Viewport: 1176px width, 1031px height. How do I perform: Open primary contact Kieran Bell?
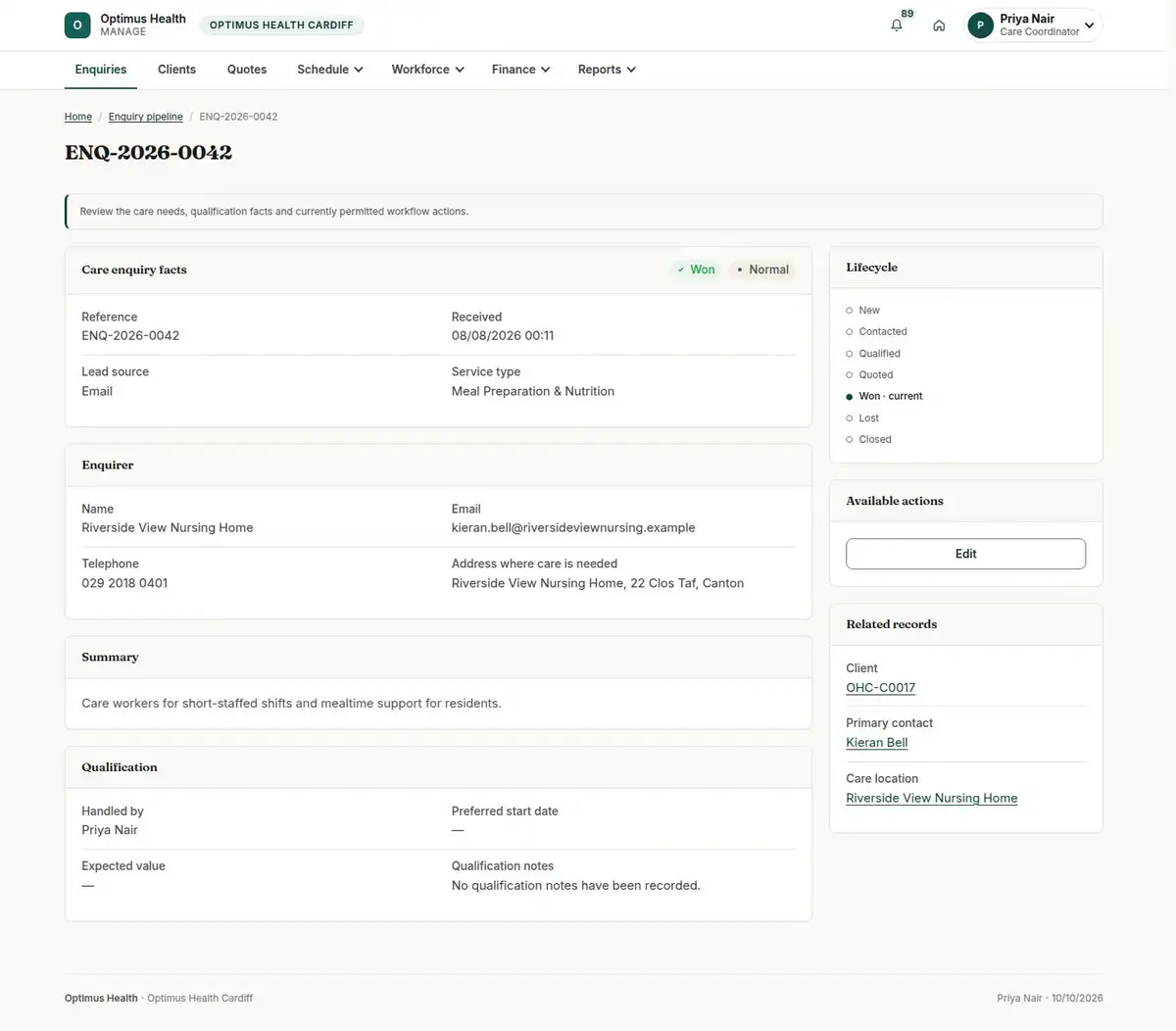coord(877,743)
